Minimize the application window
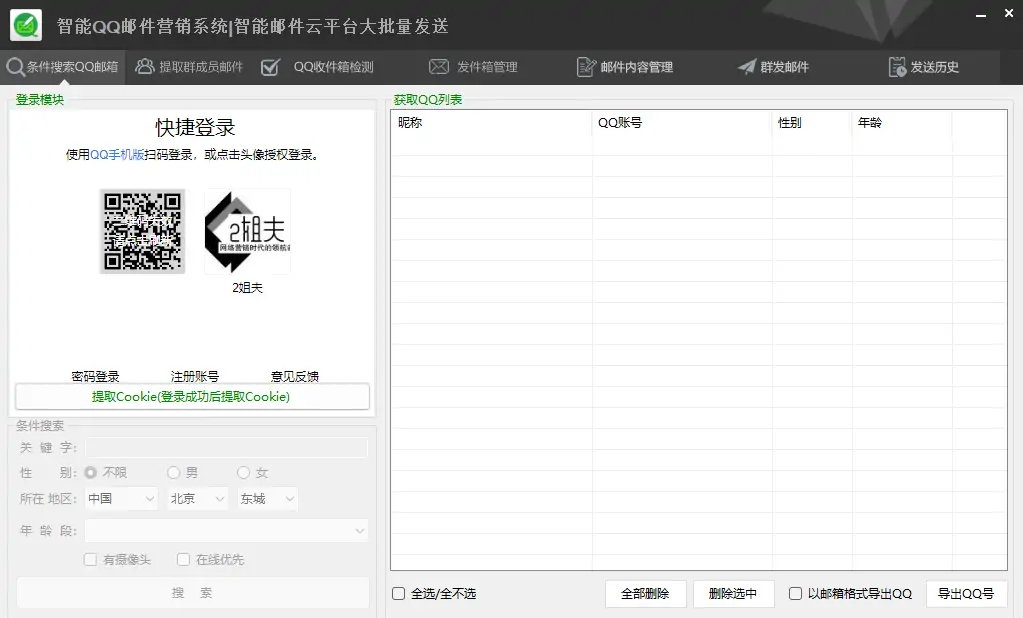This screenshot has width=1023, height=618. click(x=981, y=14)
